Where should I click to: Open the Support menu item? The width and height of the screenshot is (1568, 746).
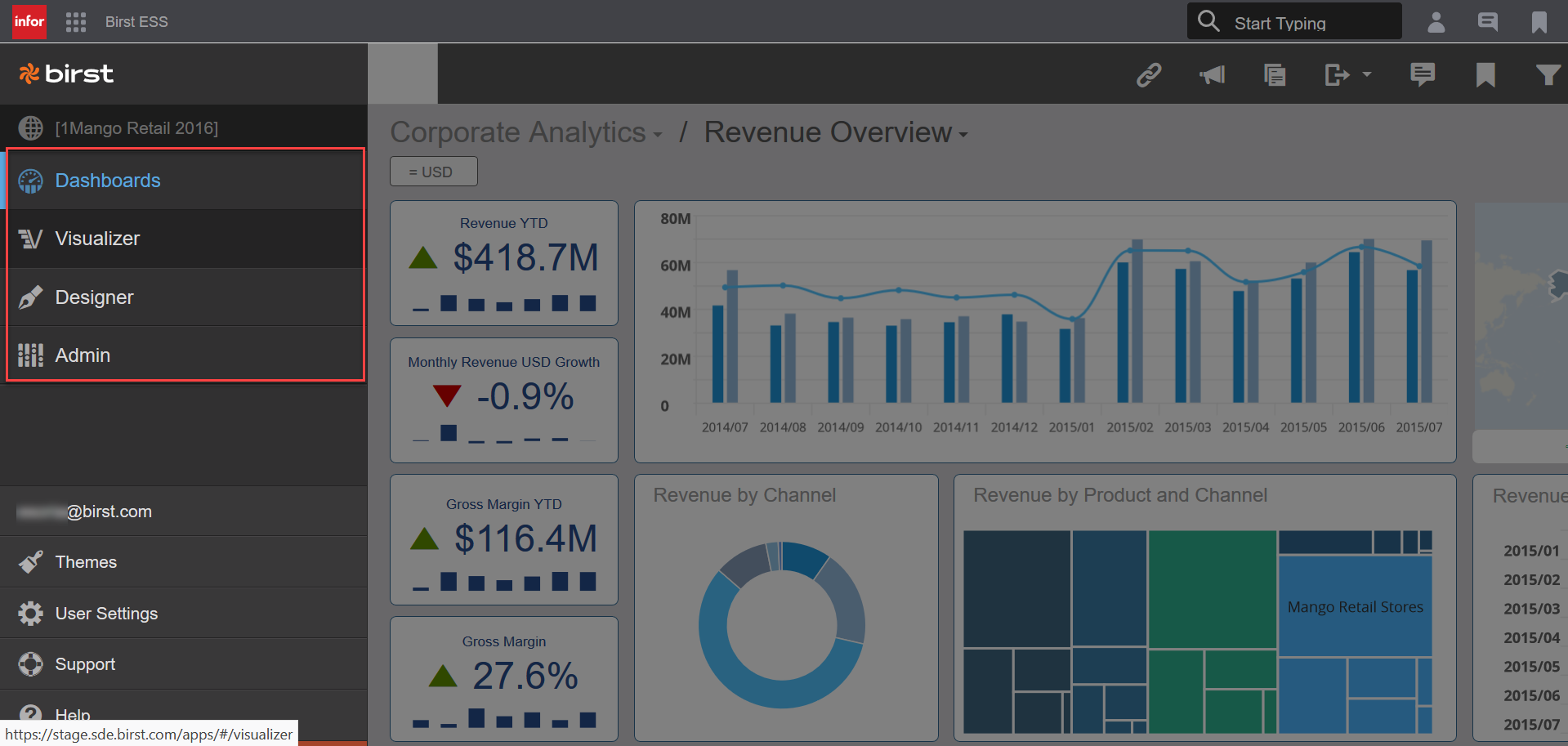183,664
